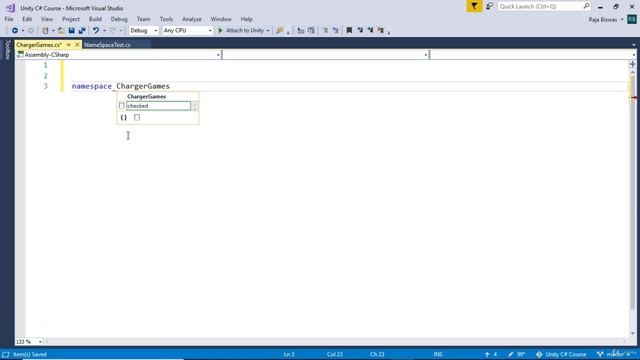Click the unpushed commits count in status bar
The height and width of the screenshot is (360, 640).
[491, 354]
